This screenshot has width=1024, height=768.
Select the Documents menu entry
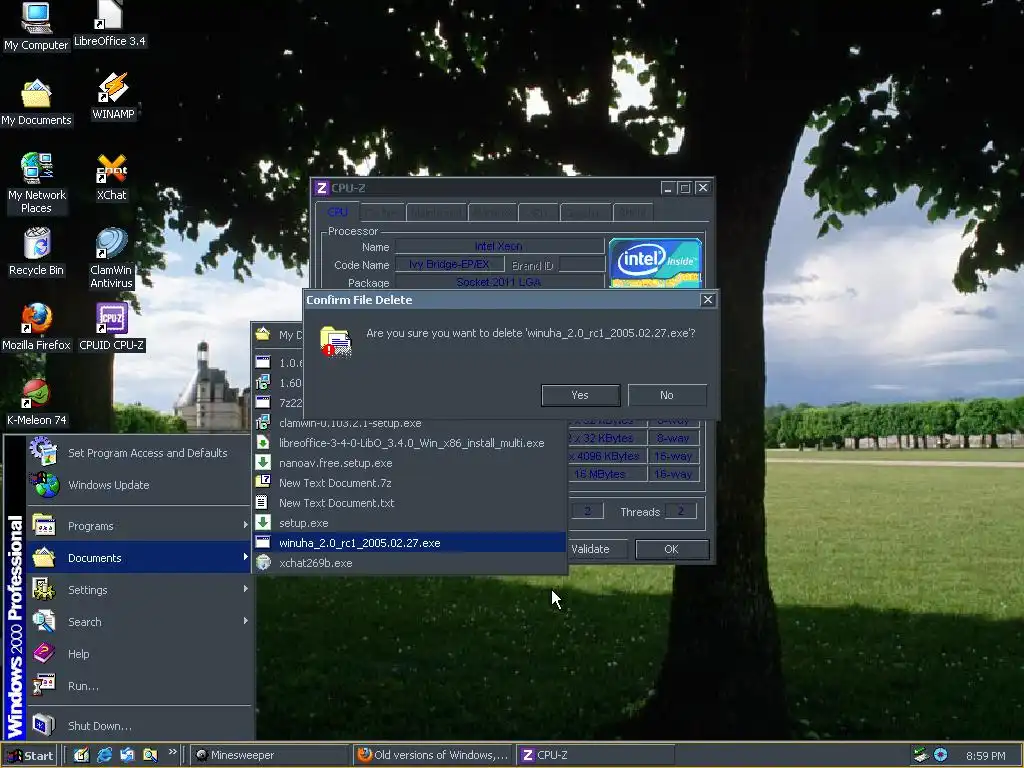coord(138,558)
